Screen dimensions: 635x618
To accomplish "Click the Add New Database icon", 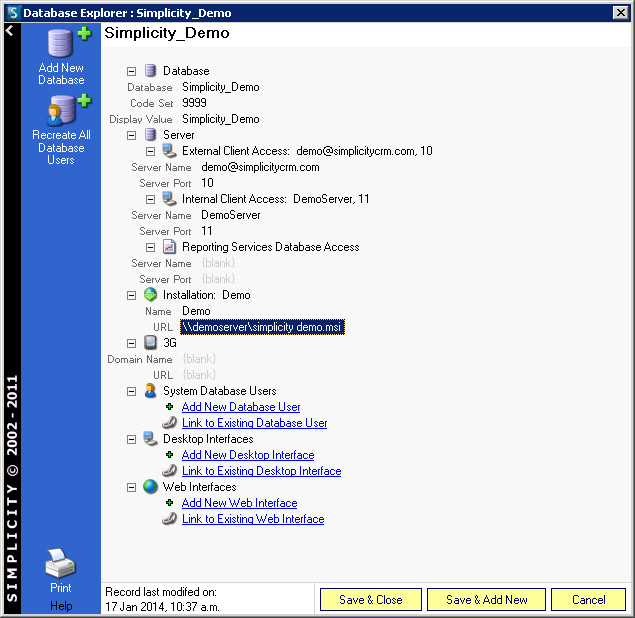I will tap(61, 45).
